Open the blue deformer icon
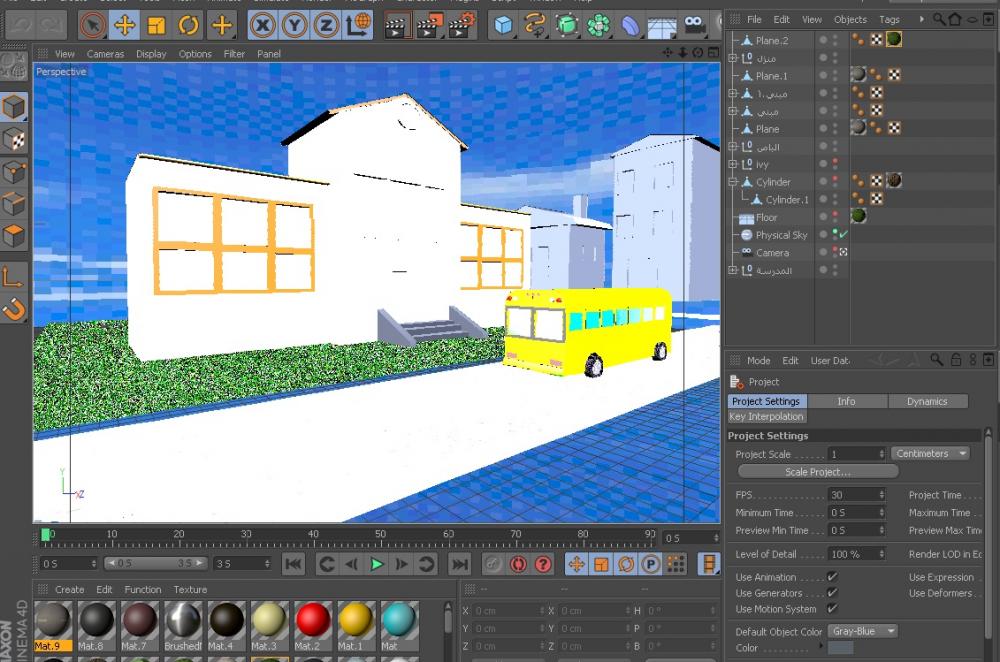Screen dimensions: 1000x662 tap(630, 26)
